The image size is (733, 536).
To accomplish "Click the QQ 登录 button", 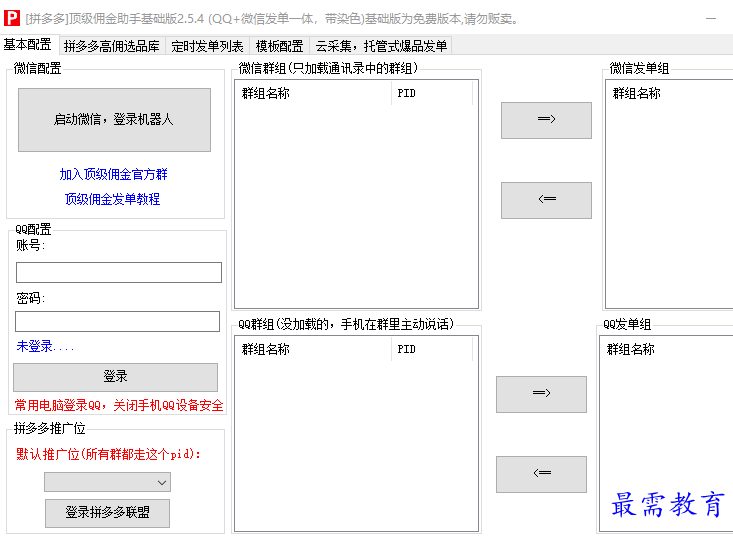I will click(115, 377).
